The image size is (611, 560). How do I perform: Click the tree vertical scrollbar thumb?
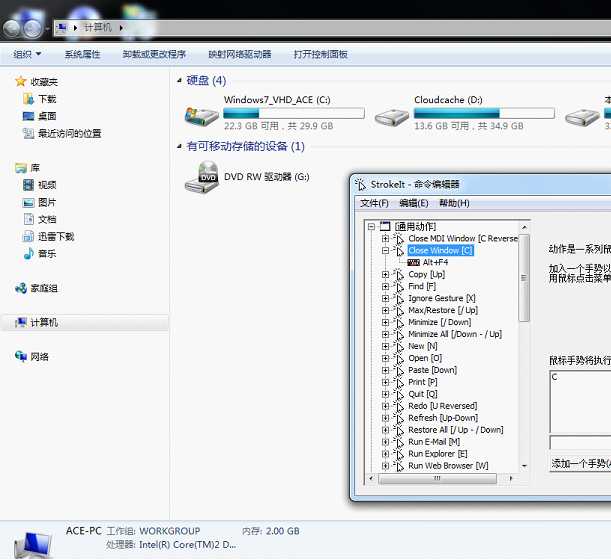click(524, 278)
